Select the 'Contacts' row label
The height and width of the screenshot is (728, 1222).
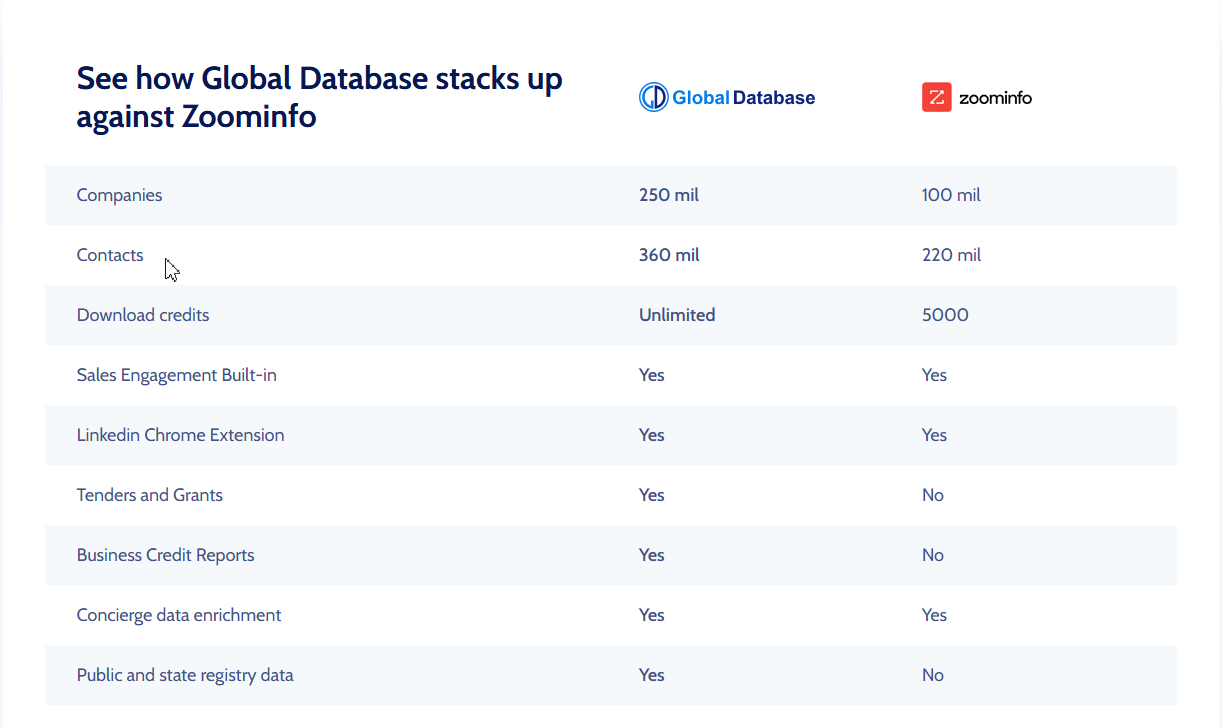click(110, 255)
